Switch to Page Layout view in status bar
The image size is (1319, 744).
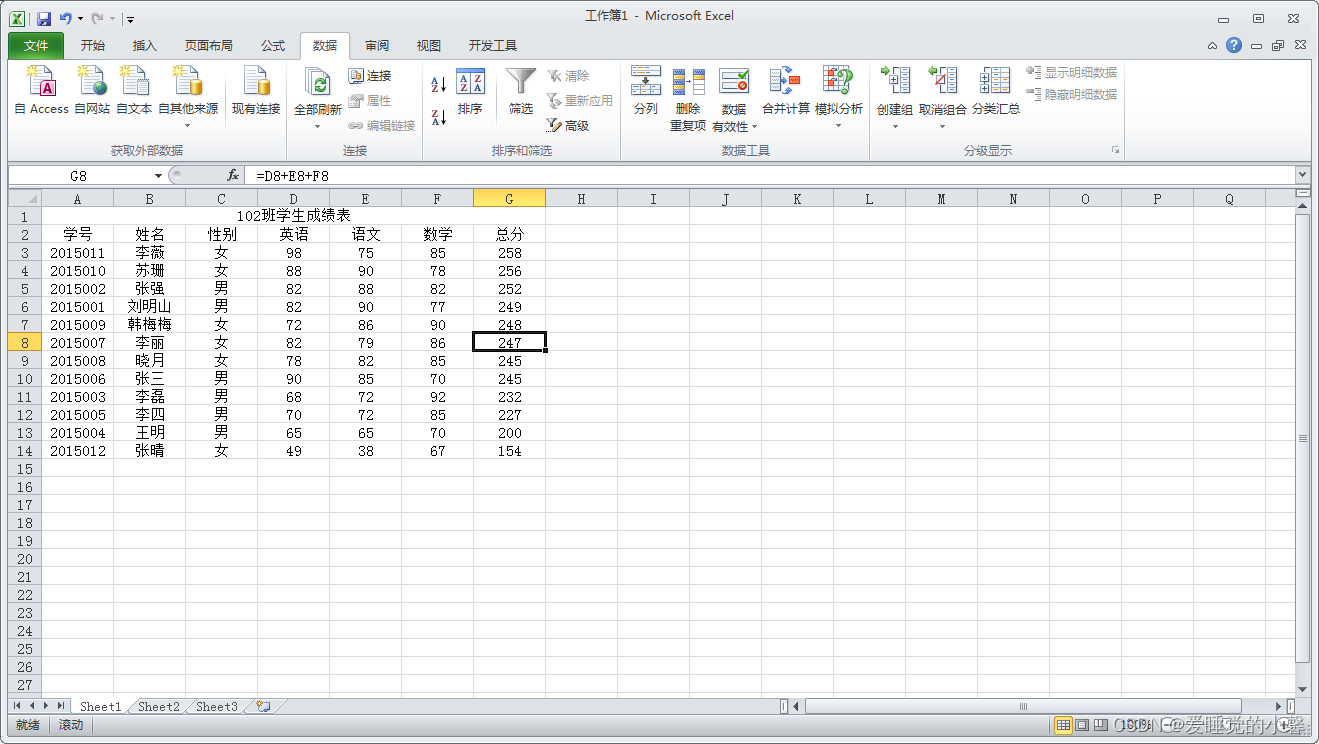pos(1082,724)
